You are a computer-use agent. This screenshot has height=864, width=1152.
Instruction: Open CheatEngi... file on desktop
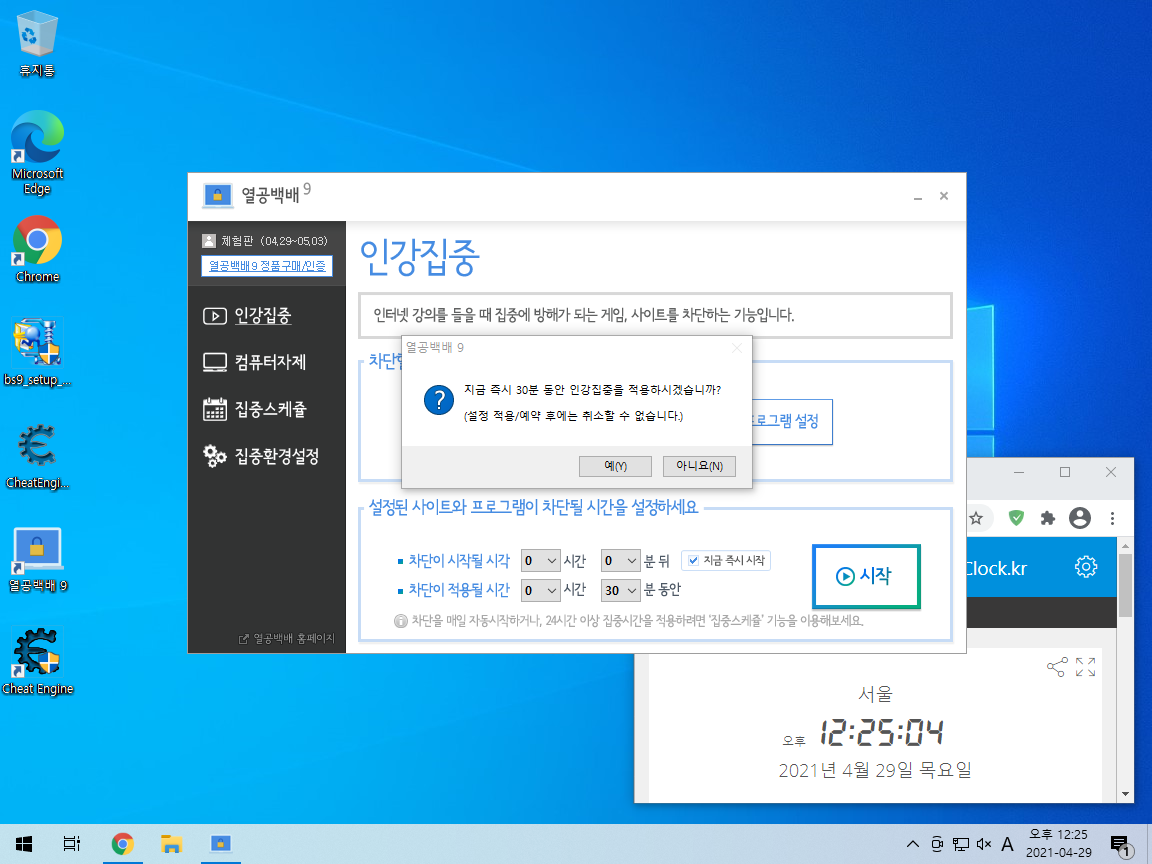point(37,456)
